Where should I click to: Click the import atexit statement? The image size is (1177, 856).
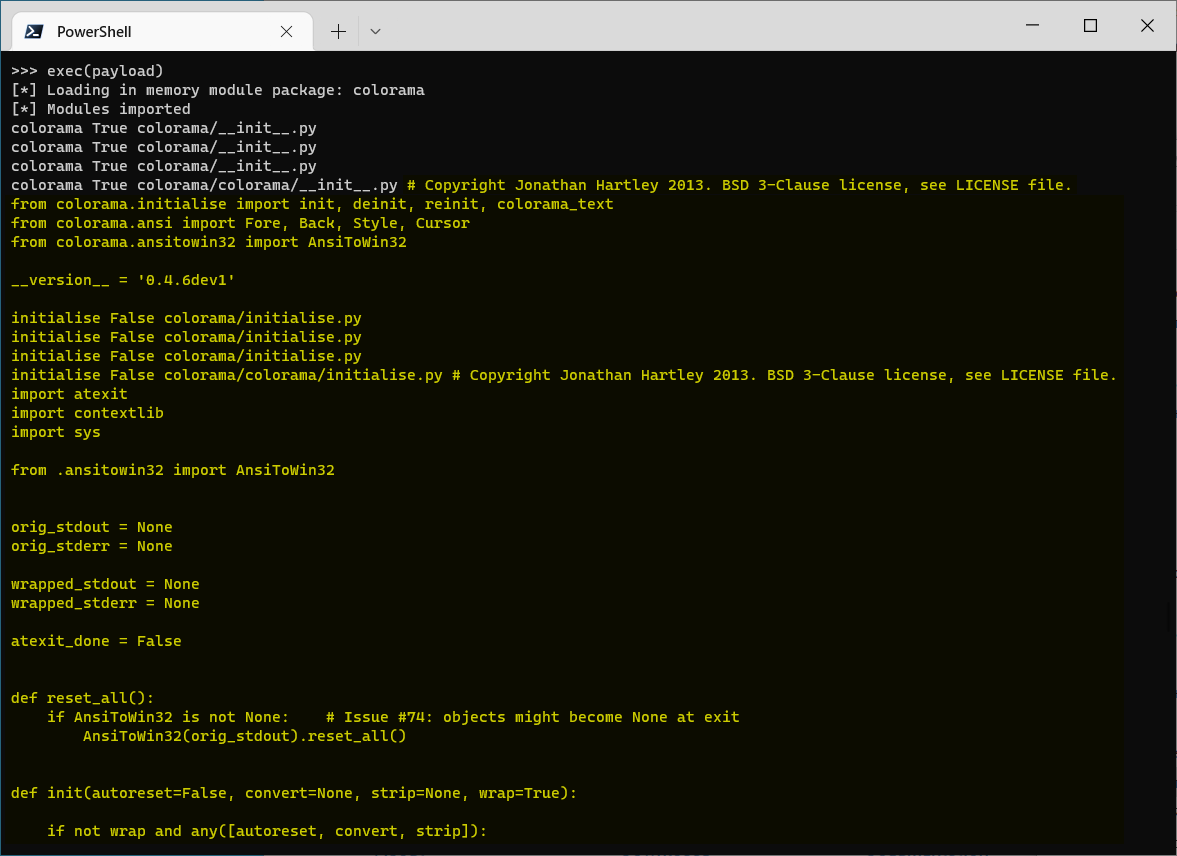[x=64, y=393]
